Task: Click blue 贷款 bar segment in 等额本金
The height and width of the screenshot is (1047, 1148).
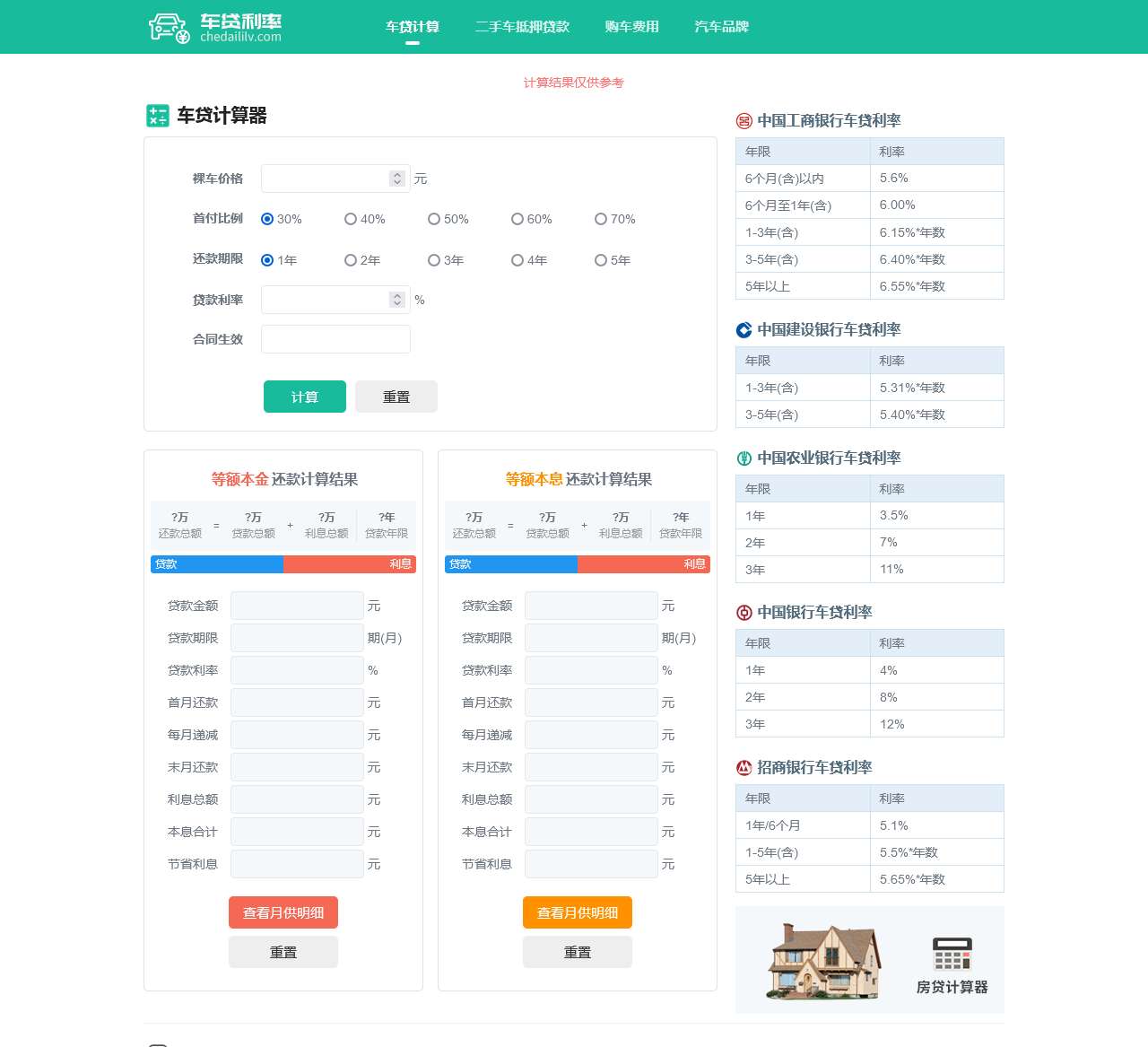Action: point(217,564)
